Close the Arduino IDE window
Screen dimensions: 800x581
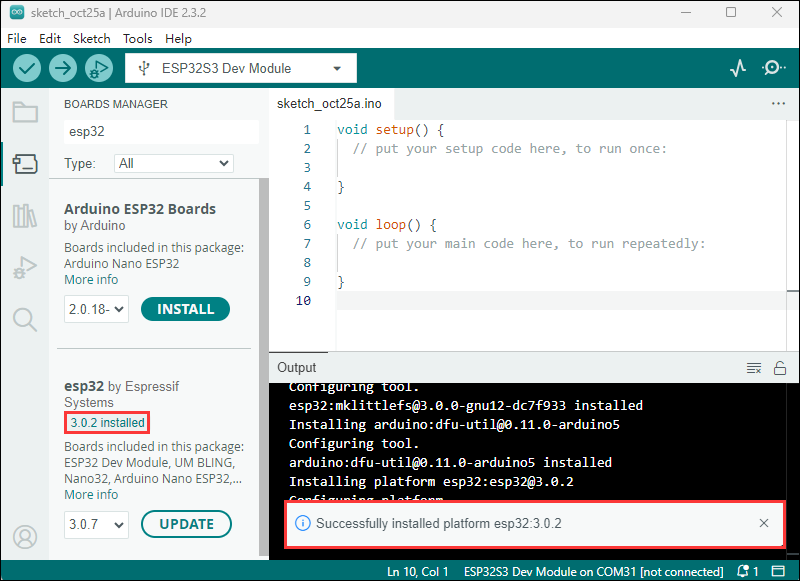tap(777, 12)
